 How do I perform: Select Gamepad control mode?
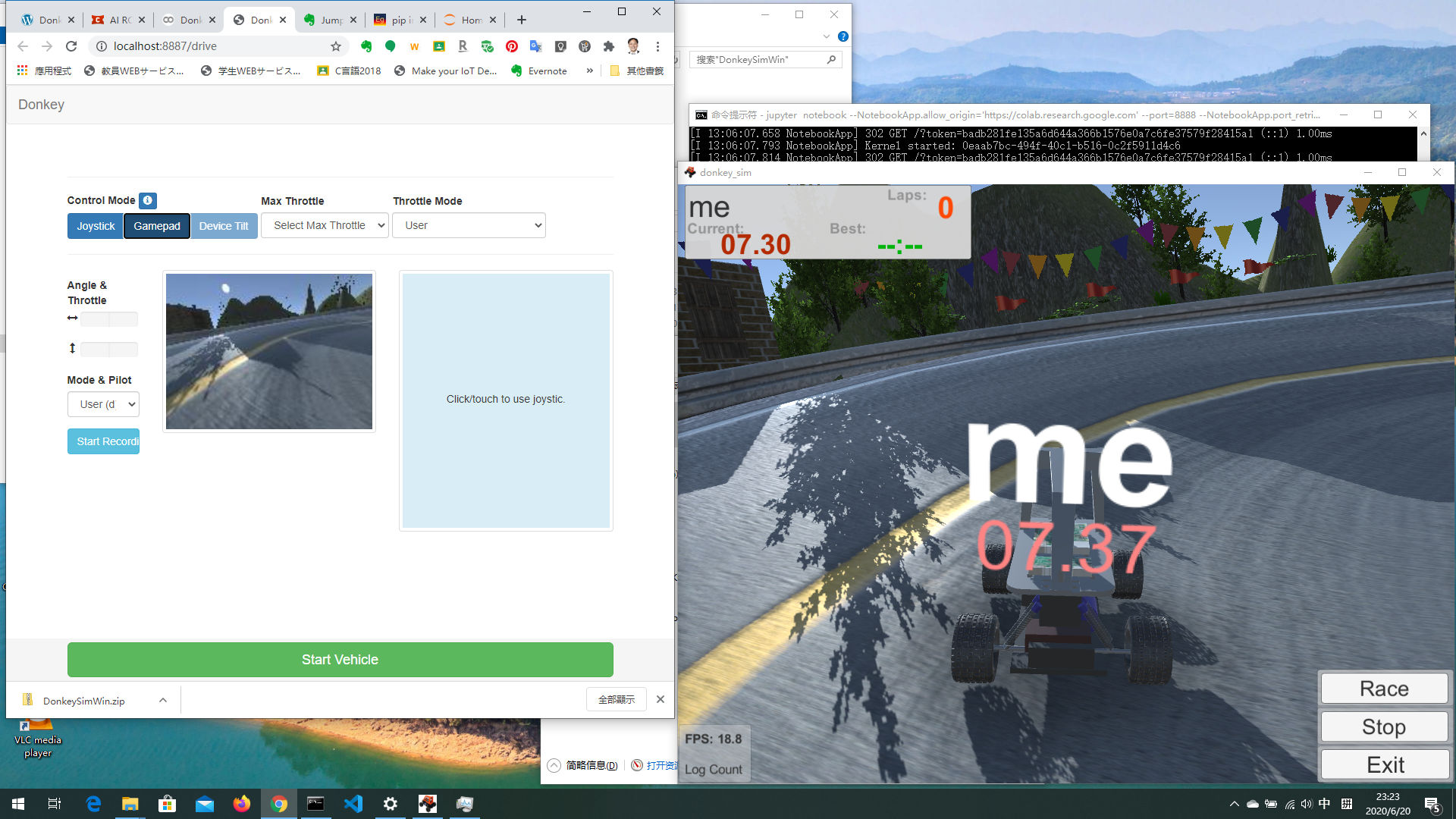(x=157, y=226)
